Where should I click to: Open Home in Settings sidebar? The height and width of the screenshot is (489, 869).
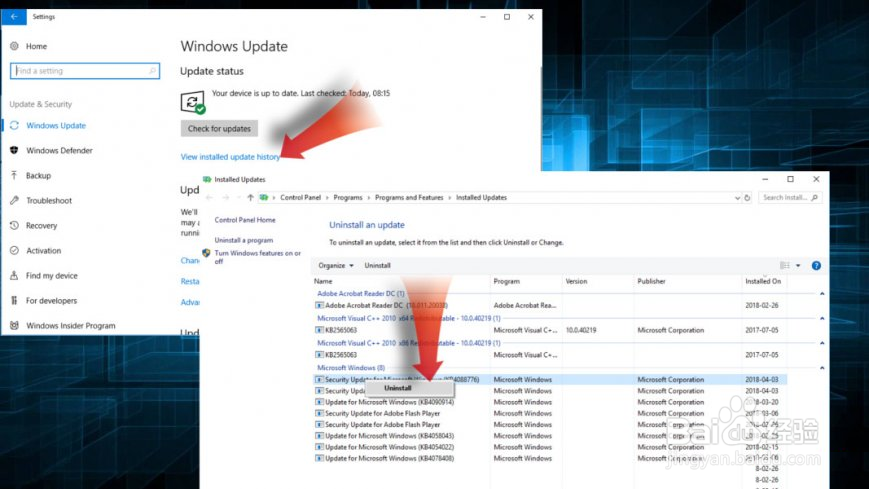[x=36, y=47]
